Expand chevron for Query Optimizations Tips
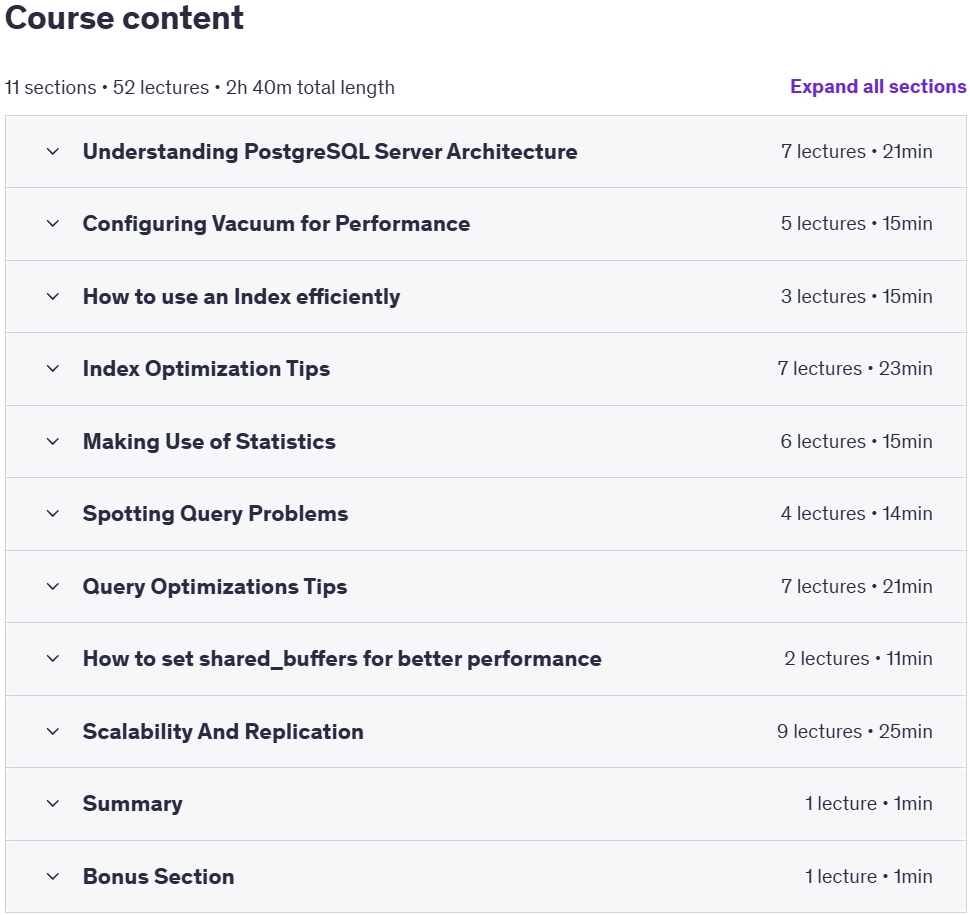970x915 pixels. [53, 586]
